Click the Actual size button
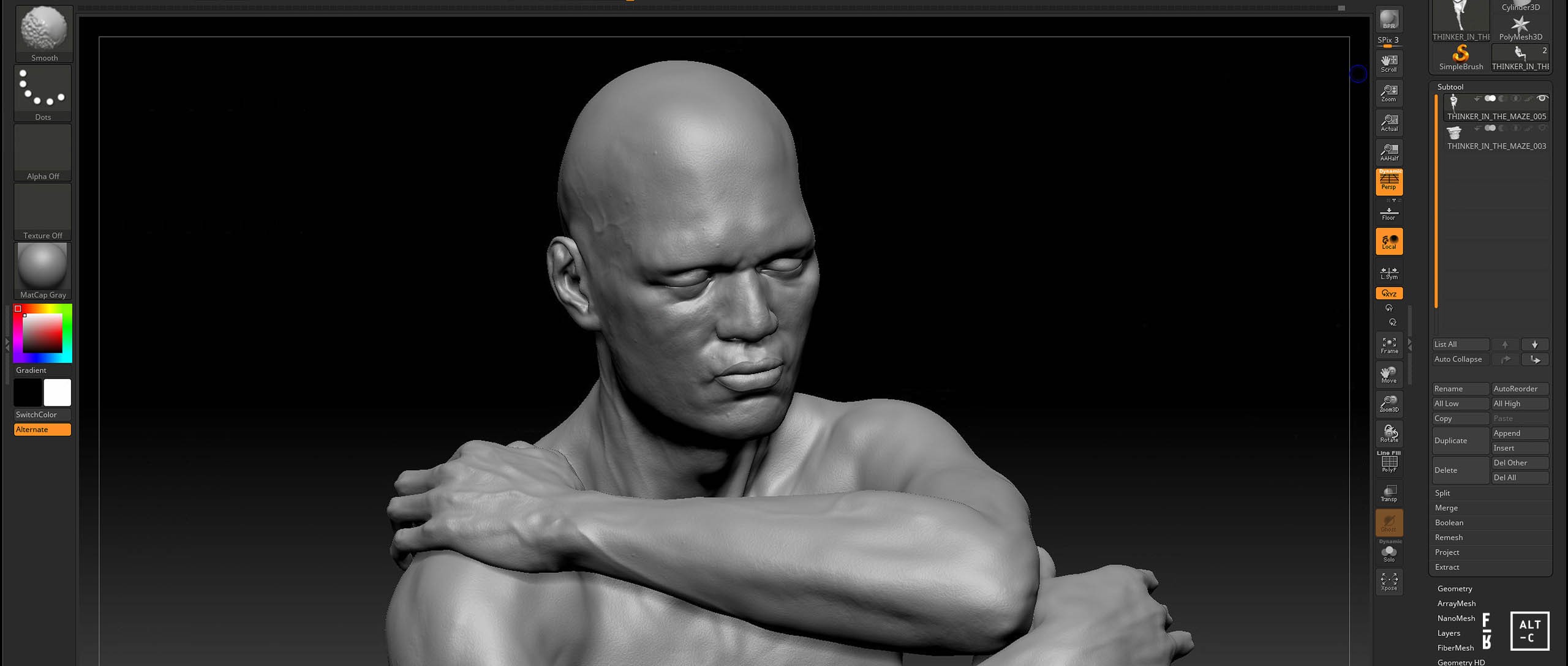This screenshot has width=1568, height=666. tap(1389, 122)
